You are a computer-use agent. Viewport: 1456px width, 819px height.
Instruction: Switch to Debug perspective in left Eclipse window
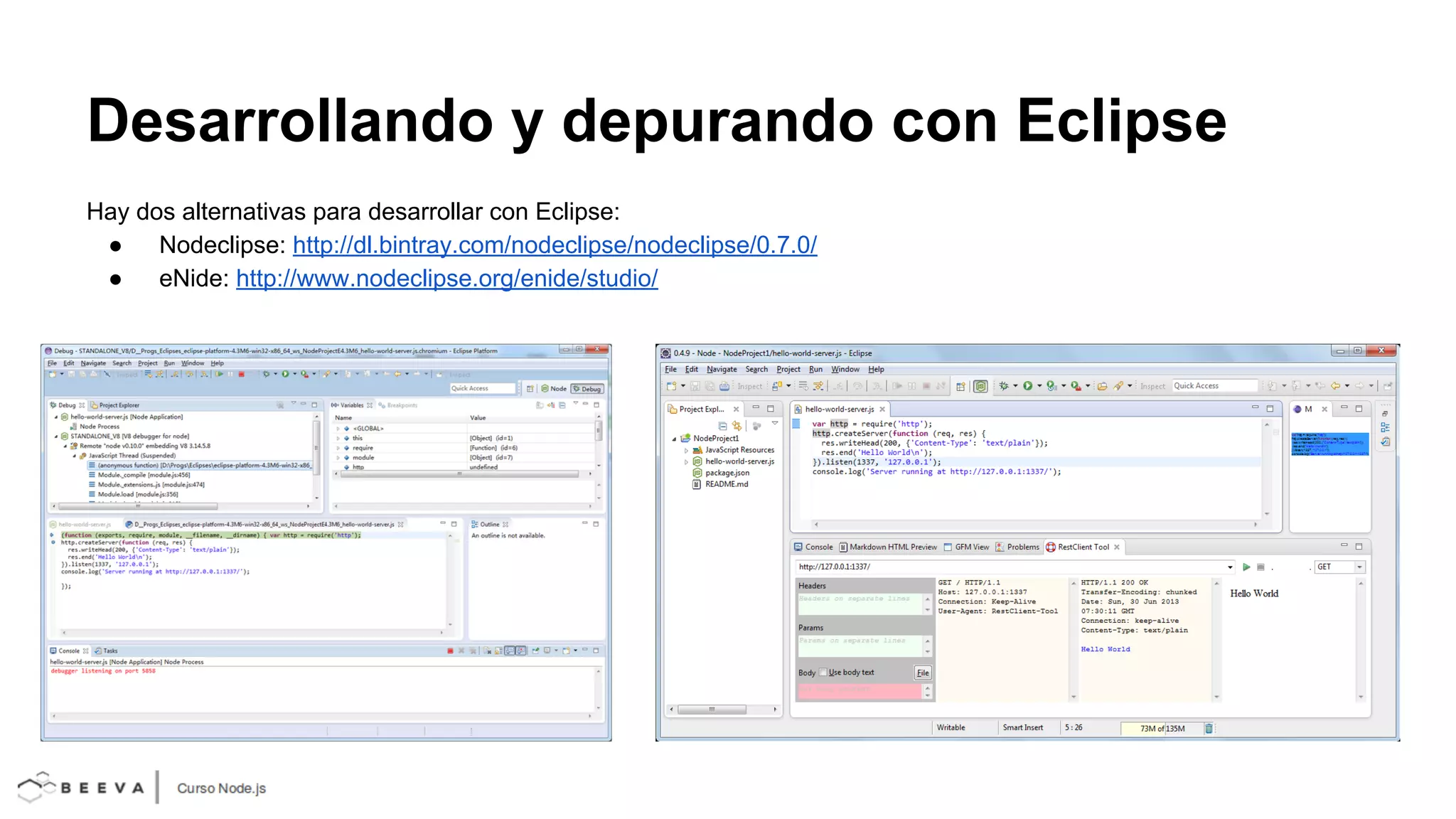click(x=588, y=389)
